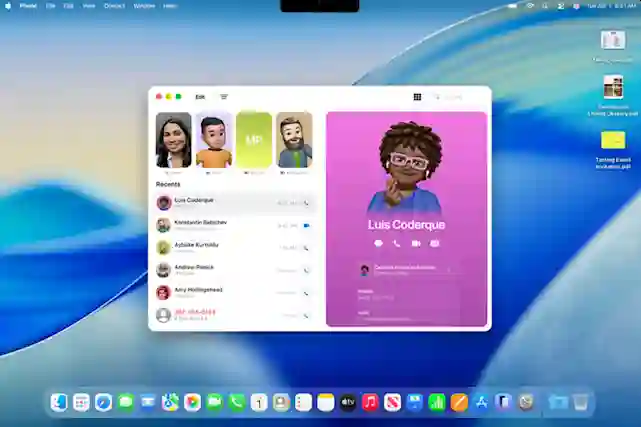Open the Apple menu
Image resolution: width=641 pixels, height=427 pixels.
click(x=8, y=6)
